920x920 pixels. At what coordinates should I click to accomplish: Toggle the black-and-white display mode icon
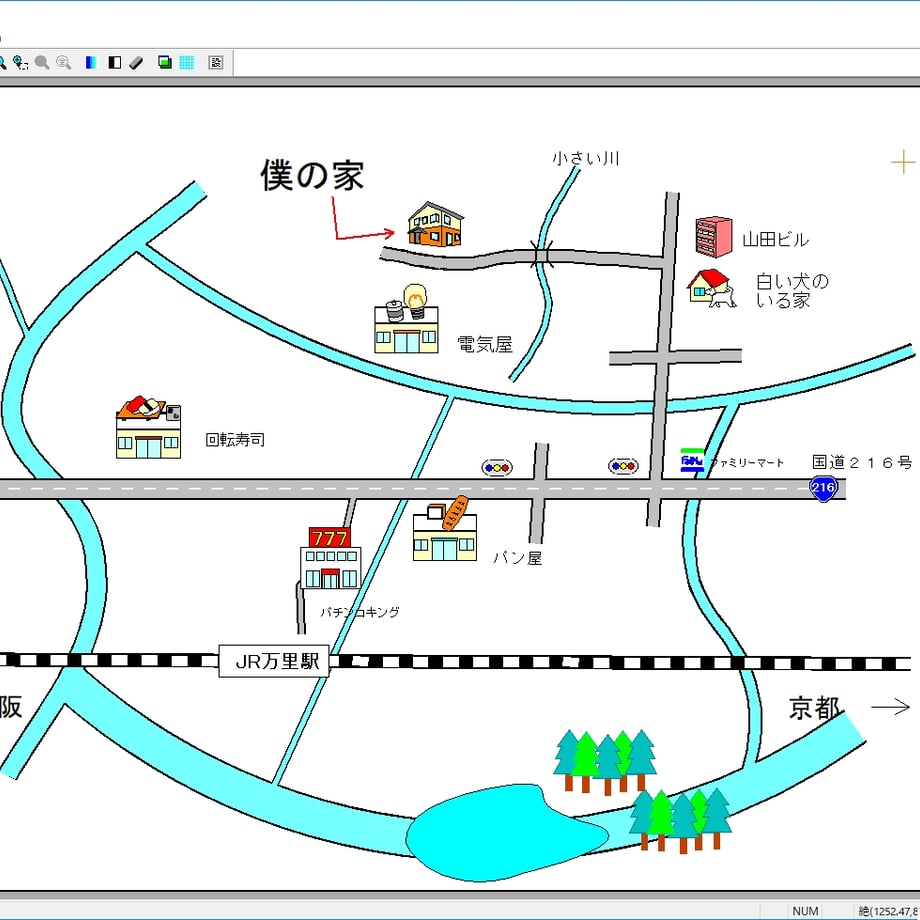114,63
